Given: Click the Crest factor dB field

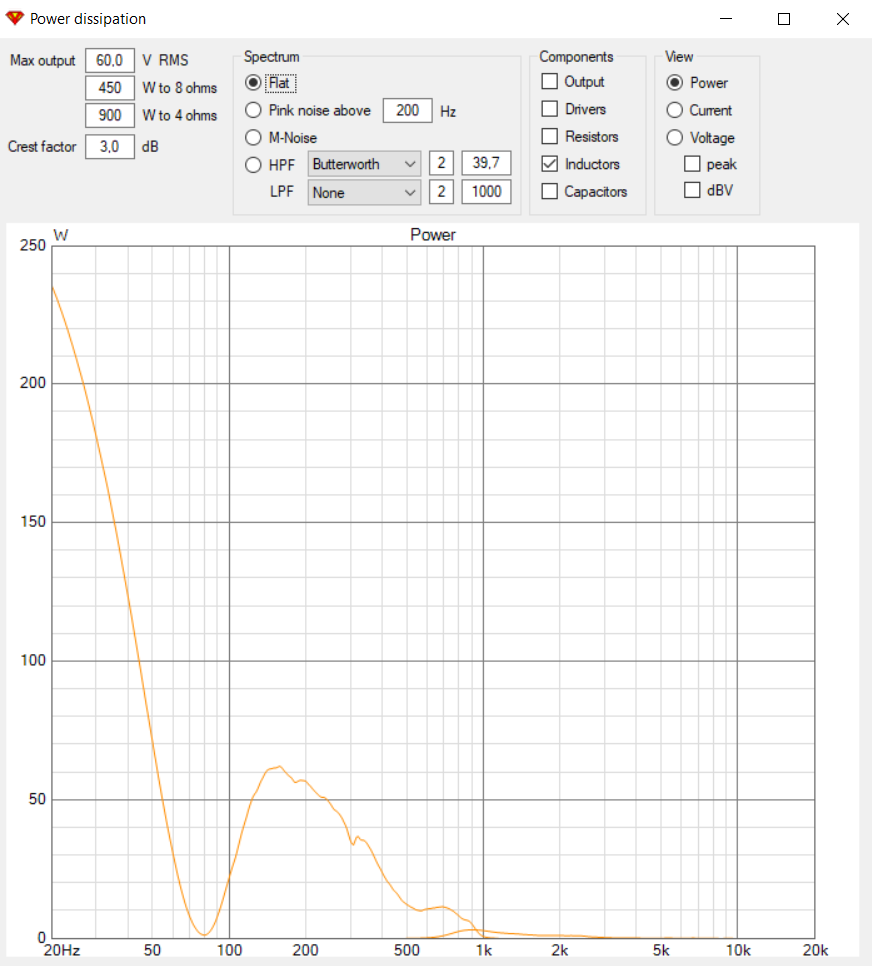Looking at the screenshot, I should click(x=110, y=147).
